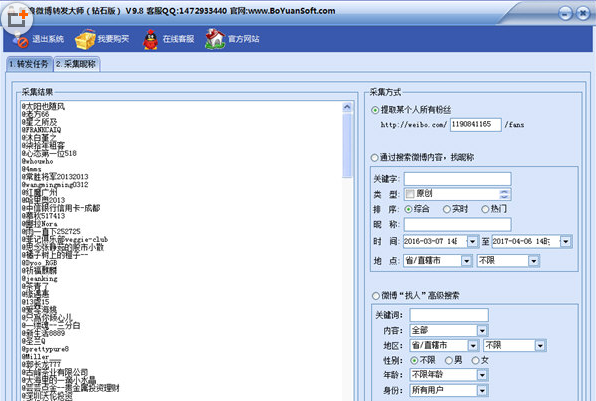Screen dimensions: 596x401
Task: Open the start date dropdown 2016-03-07
Action: [472, 241]
